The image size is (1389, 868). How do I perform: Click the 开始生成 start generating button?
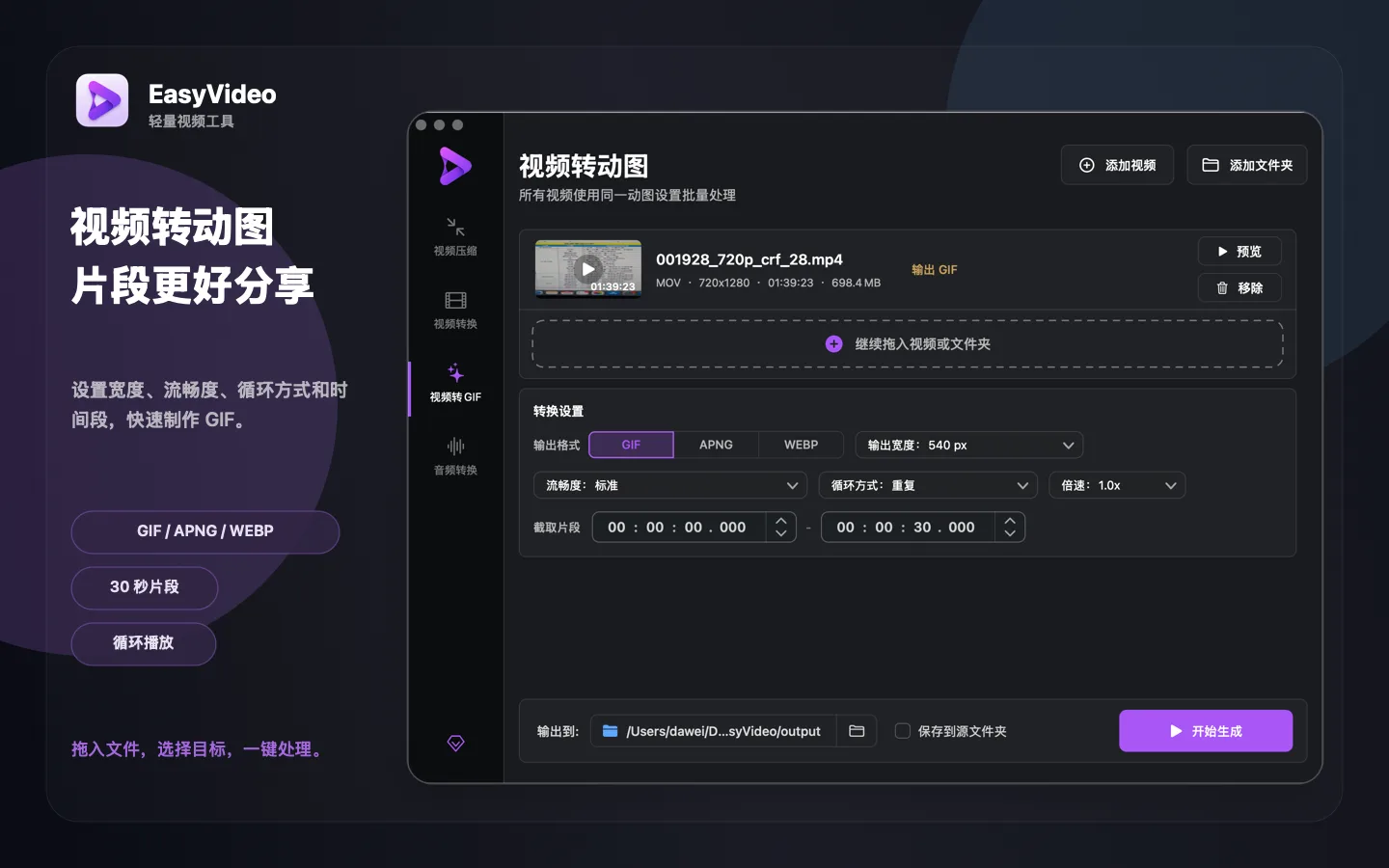click(1206, 731)
